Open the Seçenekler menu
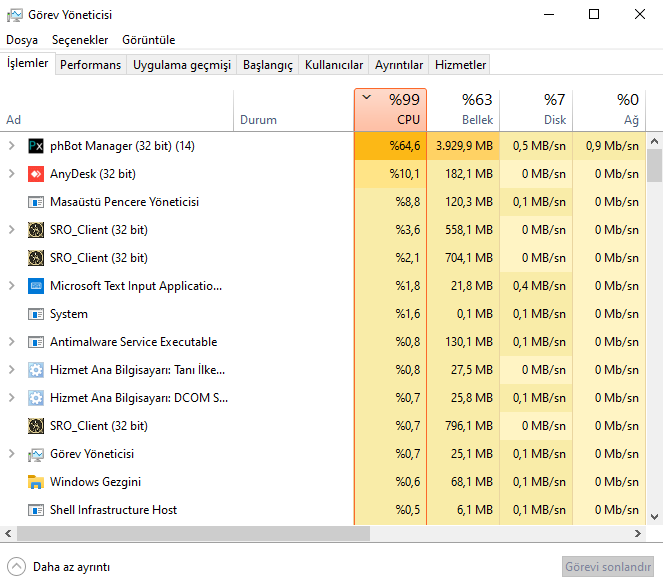Image resolution: width=663 pixels, height=587 pixels. pos(80,40)
